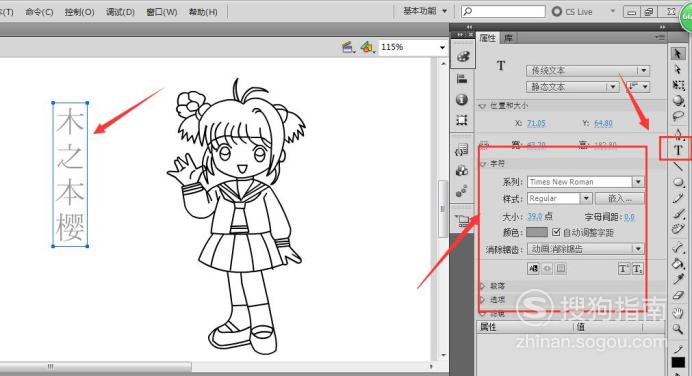Click the 字母间距 value 0.0
Screen dimensions: 692x376
pos(629,217)
